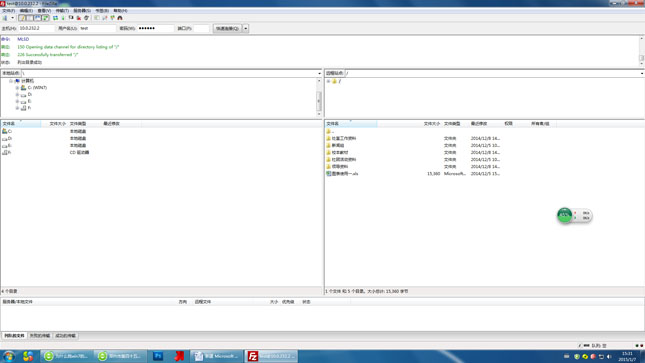The width and height of the screenshot is (645, 363).
Task: Open the 帮助(H) menu
Action: [120, 11]
